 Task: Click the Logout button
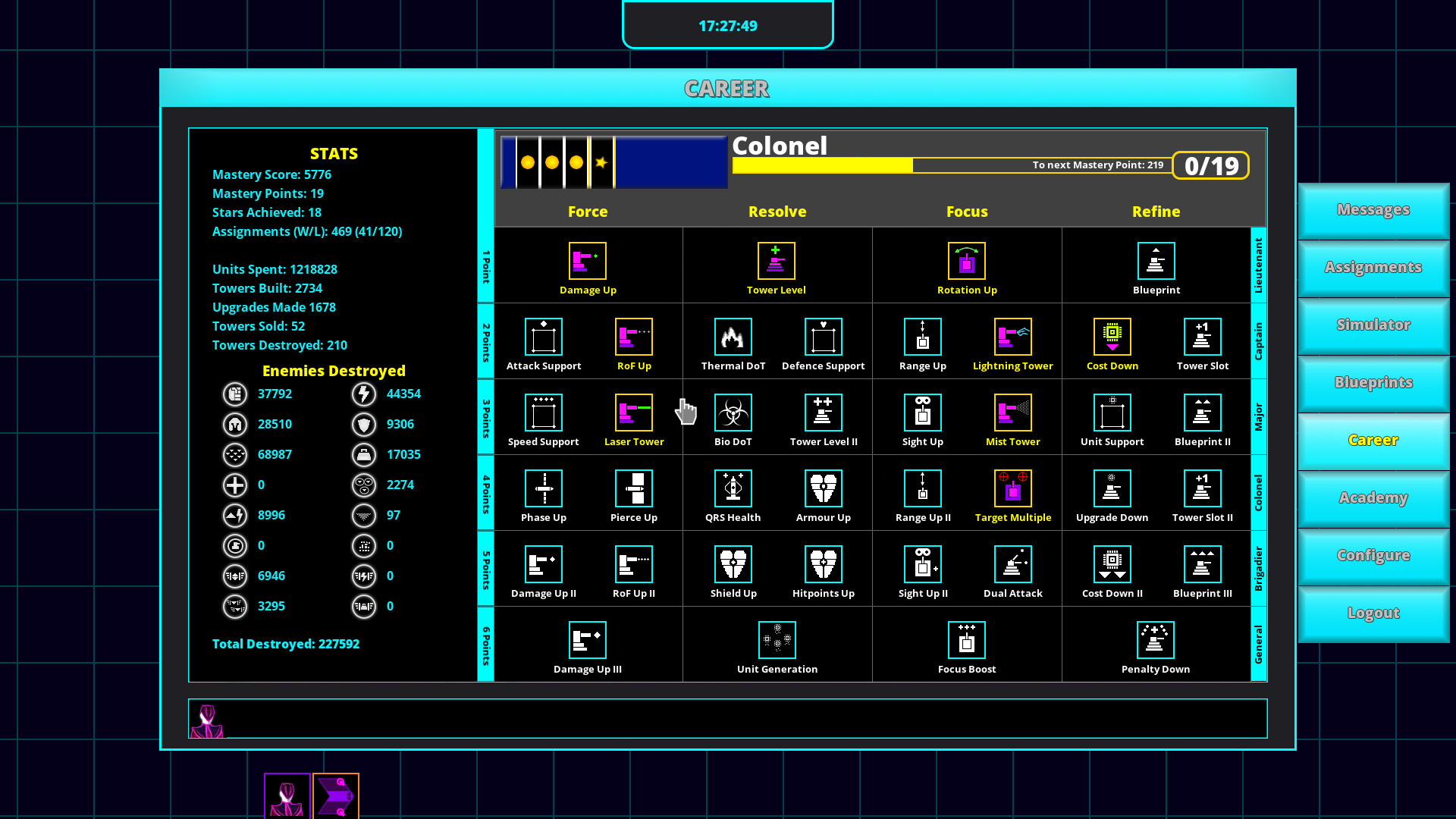pos(1373,613)
